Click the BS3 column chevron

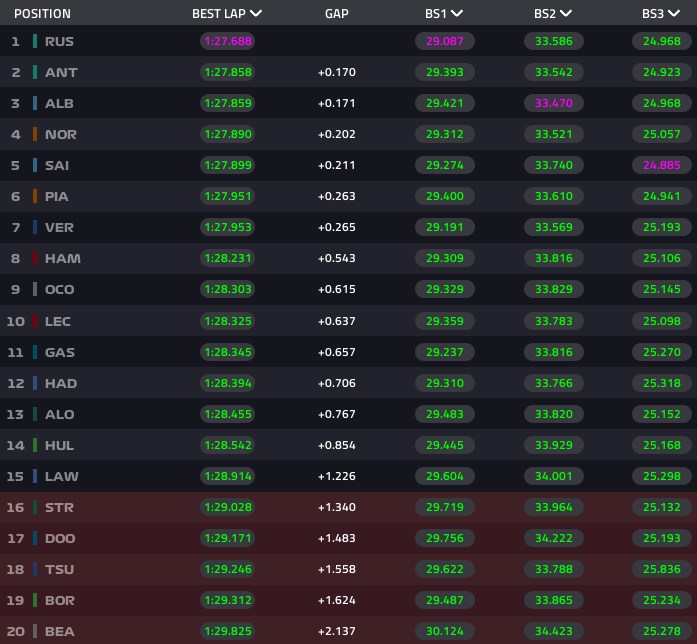(674, 13)
